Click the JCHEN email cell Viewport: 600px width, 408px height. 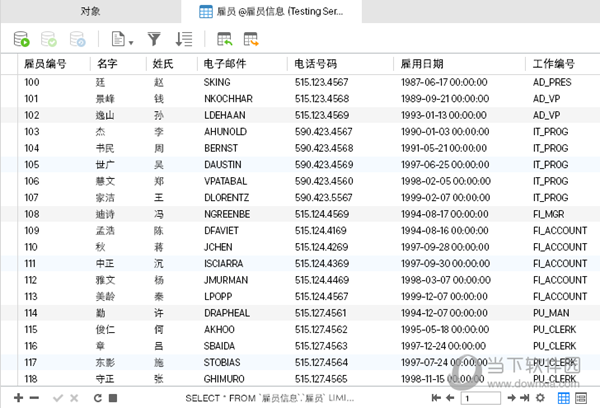pos(218,247)
